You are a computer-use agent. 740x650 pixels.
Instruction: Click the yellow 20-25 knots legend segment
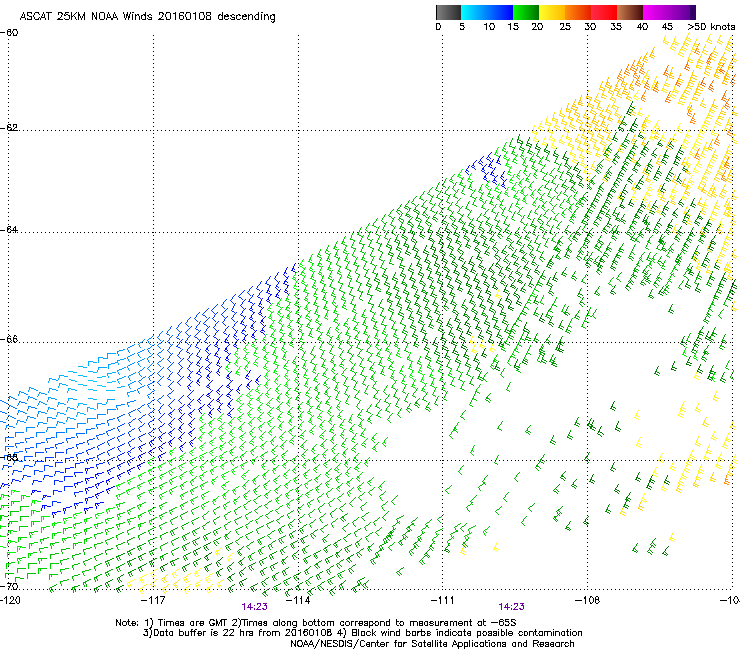point(552,12)
